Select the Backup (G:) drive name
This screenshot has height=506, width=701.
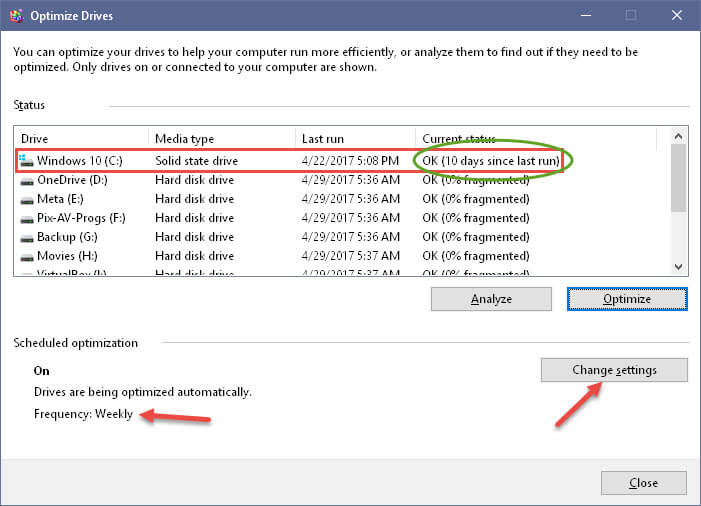pos(67,237)
